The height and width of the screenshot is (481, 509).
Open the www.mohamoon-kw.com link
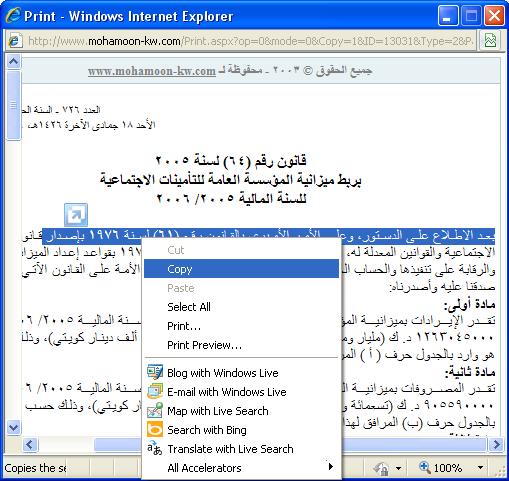tap(152, 71)
